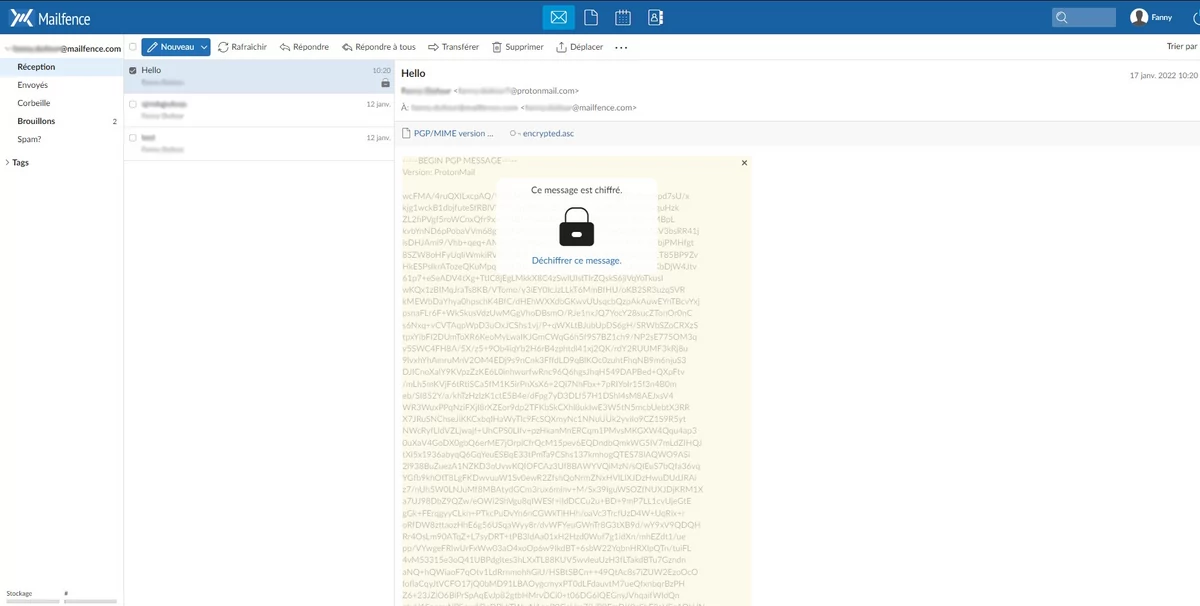Collapse the @mailfence.com account tree
The height and width of the screenshot is (606, 1200).
pos(8,48)
